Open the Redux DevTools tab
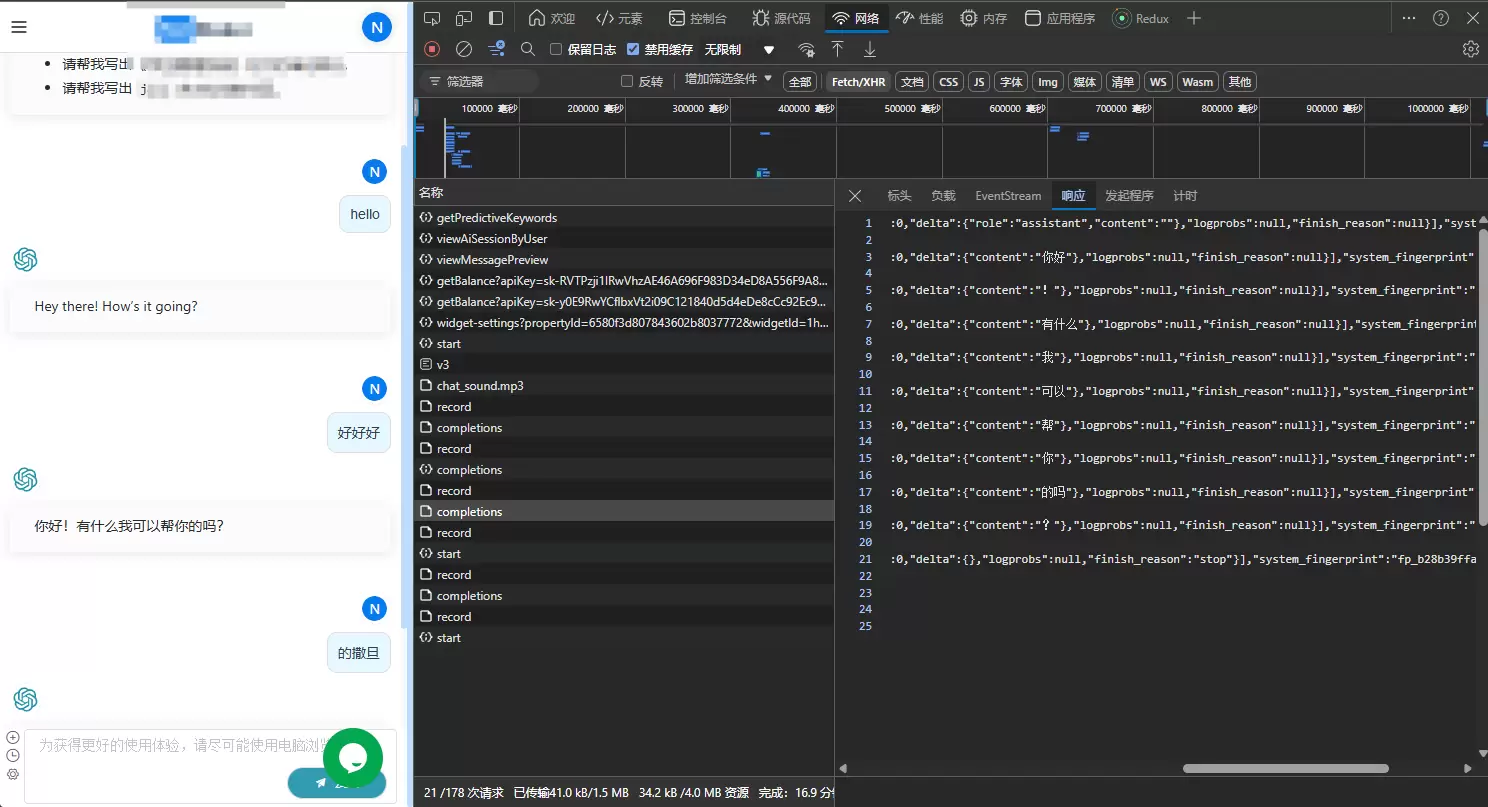The height and width of the screenshot is (807, 1488). [x=1141, y=18]
